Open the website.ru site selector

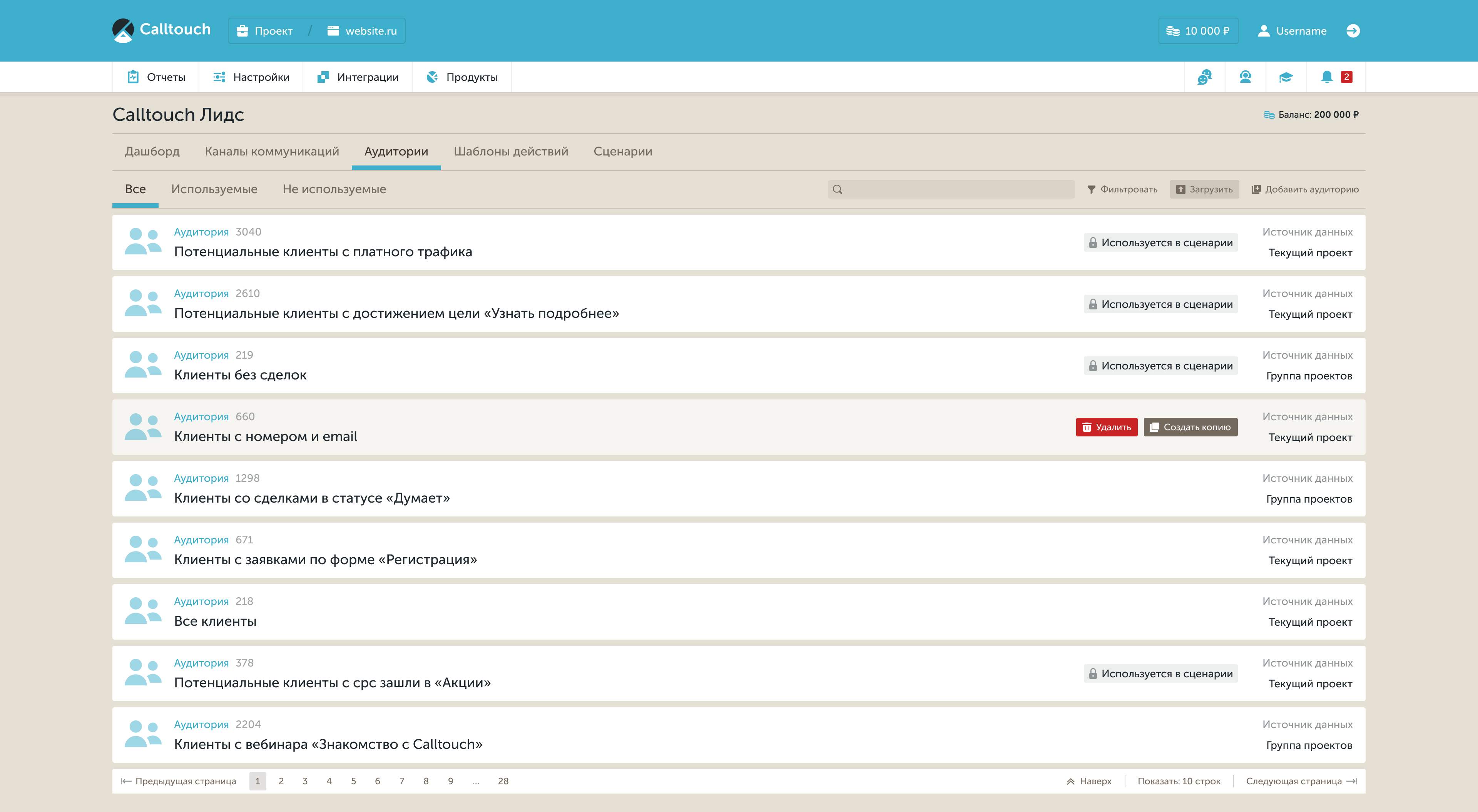click(x=362, y=31)
